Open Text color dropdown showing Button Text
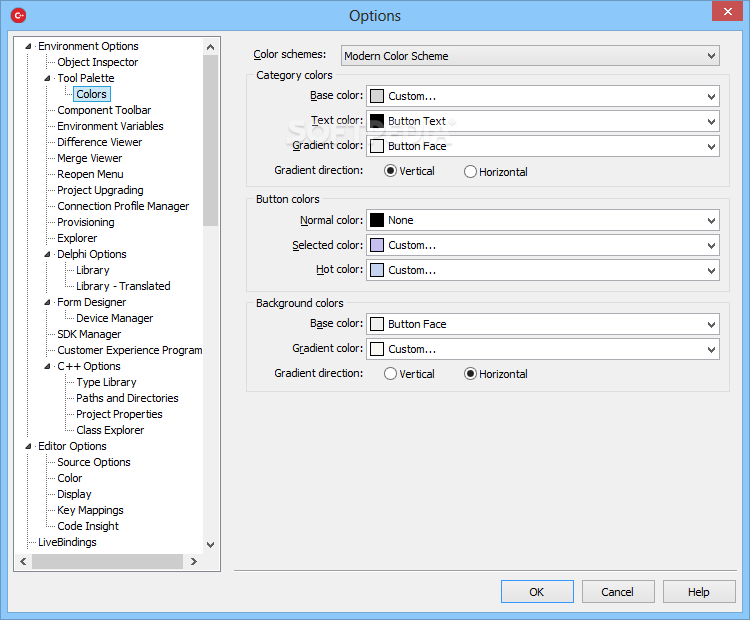Image resolution: width=750 pixels, height=620 pixels. [542, 121]
